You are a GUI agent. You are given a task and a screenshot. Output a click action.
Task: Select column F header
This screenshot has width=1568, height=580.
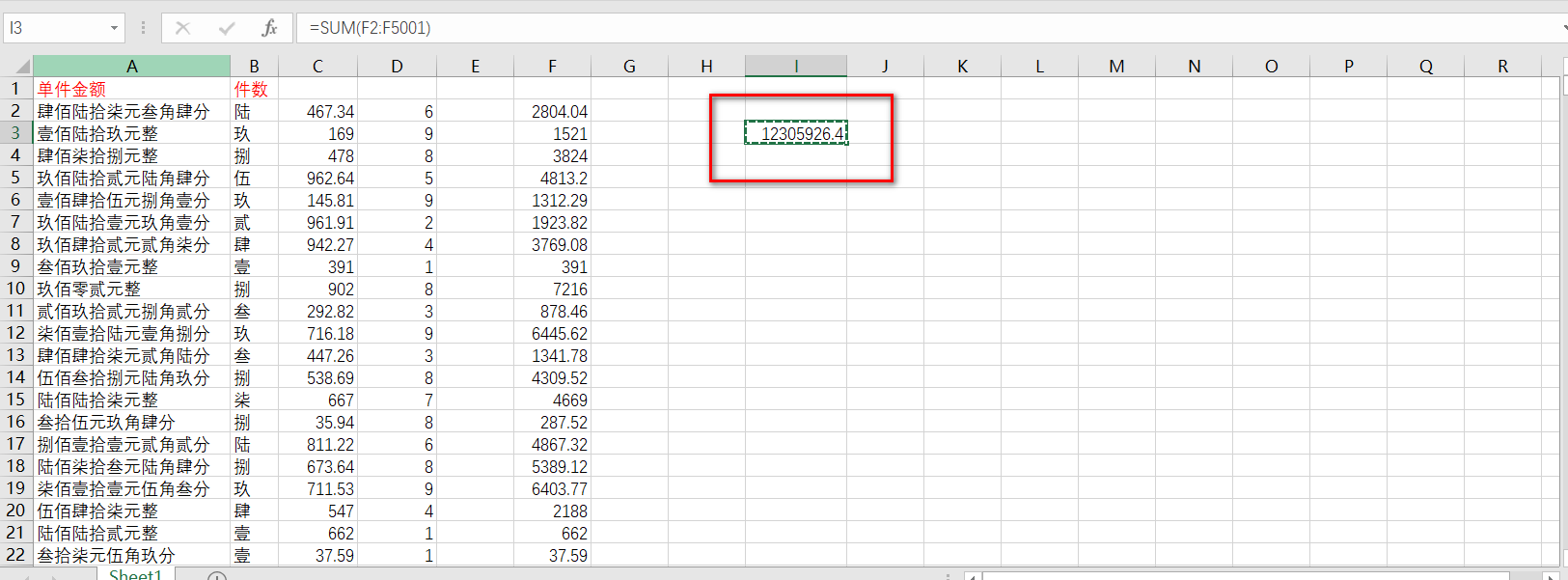pos(552,67)
